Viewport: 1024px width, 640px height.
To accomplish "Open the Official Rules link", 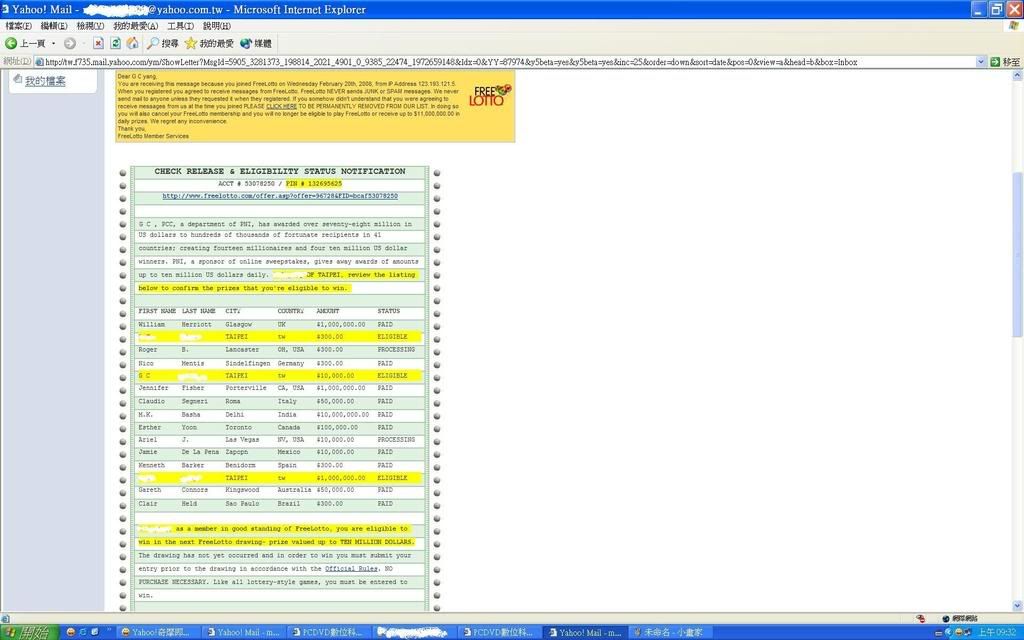I will (x=351, y=569).
